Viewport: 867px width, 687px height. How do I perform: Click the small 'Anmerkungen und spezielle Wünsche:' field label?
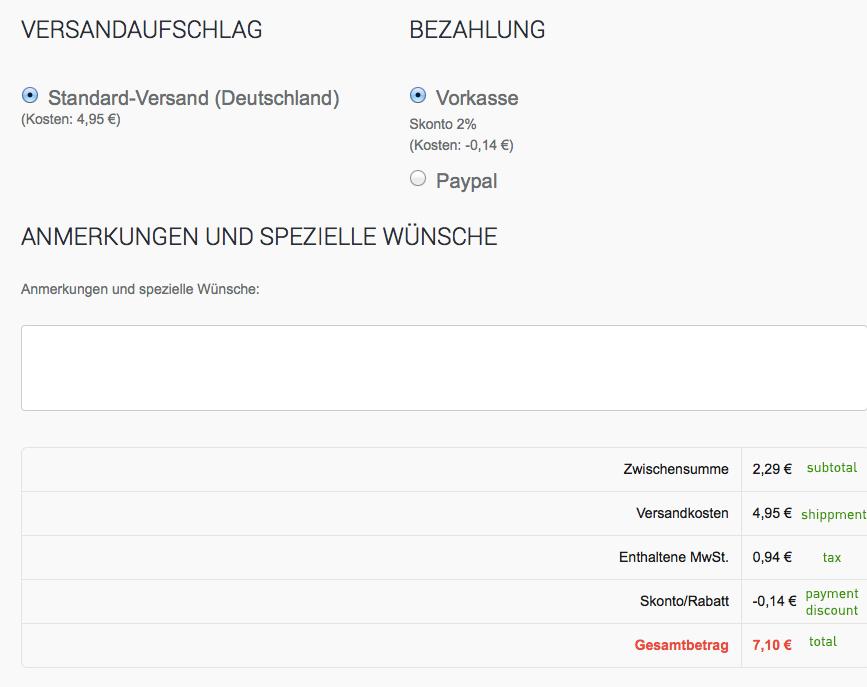140,289
